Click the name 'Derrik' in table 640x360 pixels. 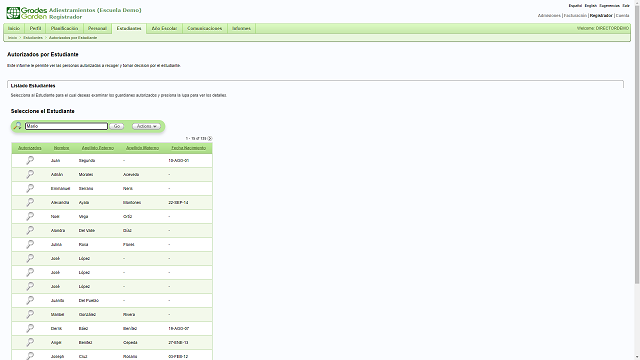click(x=56, y=328)
